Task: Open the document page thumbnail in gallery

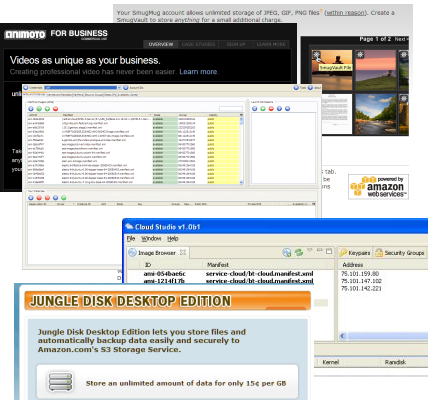Action: point(334,114)
